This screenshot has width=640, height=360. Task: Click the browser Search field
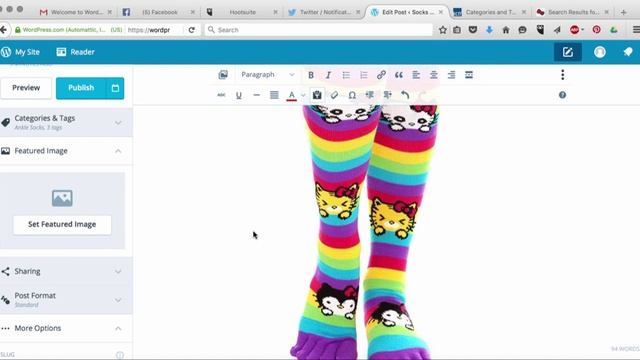click(318, 30)
